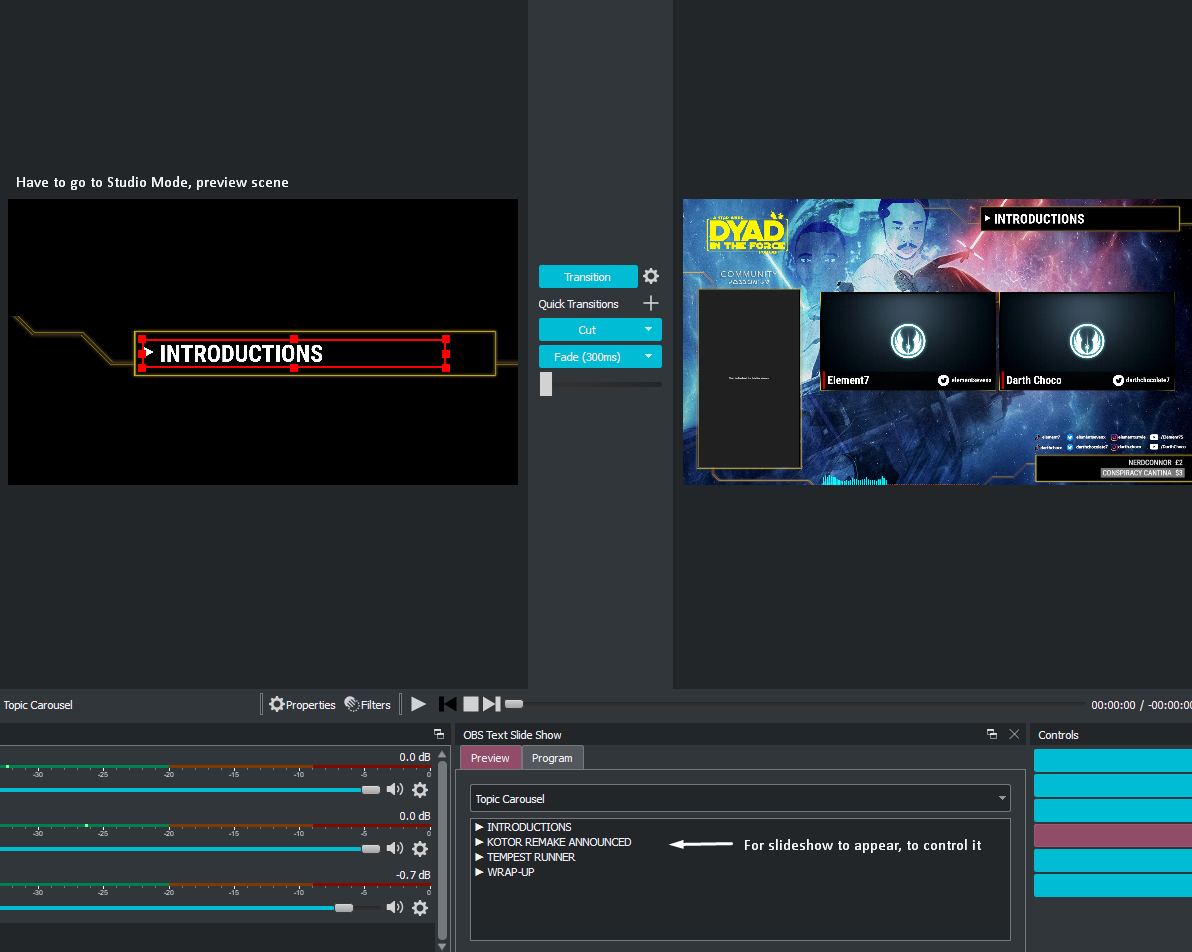This screenshot has height=952, width=1192.
Task: Open Properties for Topic Carousel
Action: coord(303,704)
